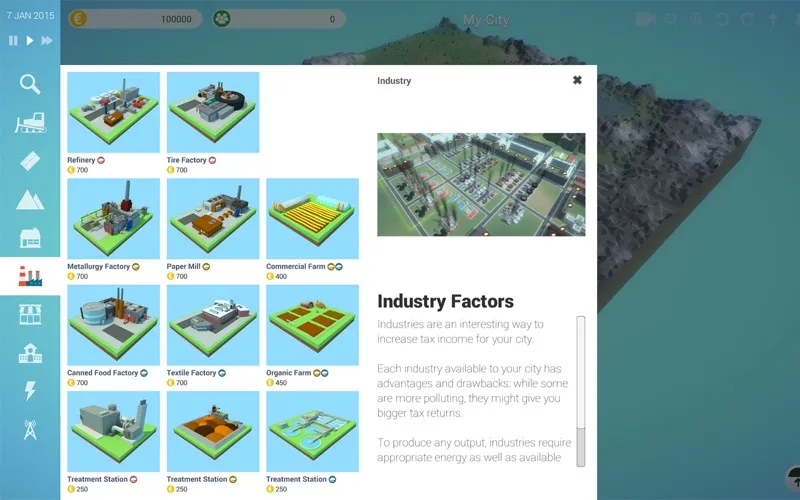This screenshot has width=800, height=500.
Task: Open the residential house category
Action: pyautogui.click(x=30, y=238)
